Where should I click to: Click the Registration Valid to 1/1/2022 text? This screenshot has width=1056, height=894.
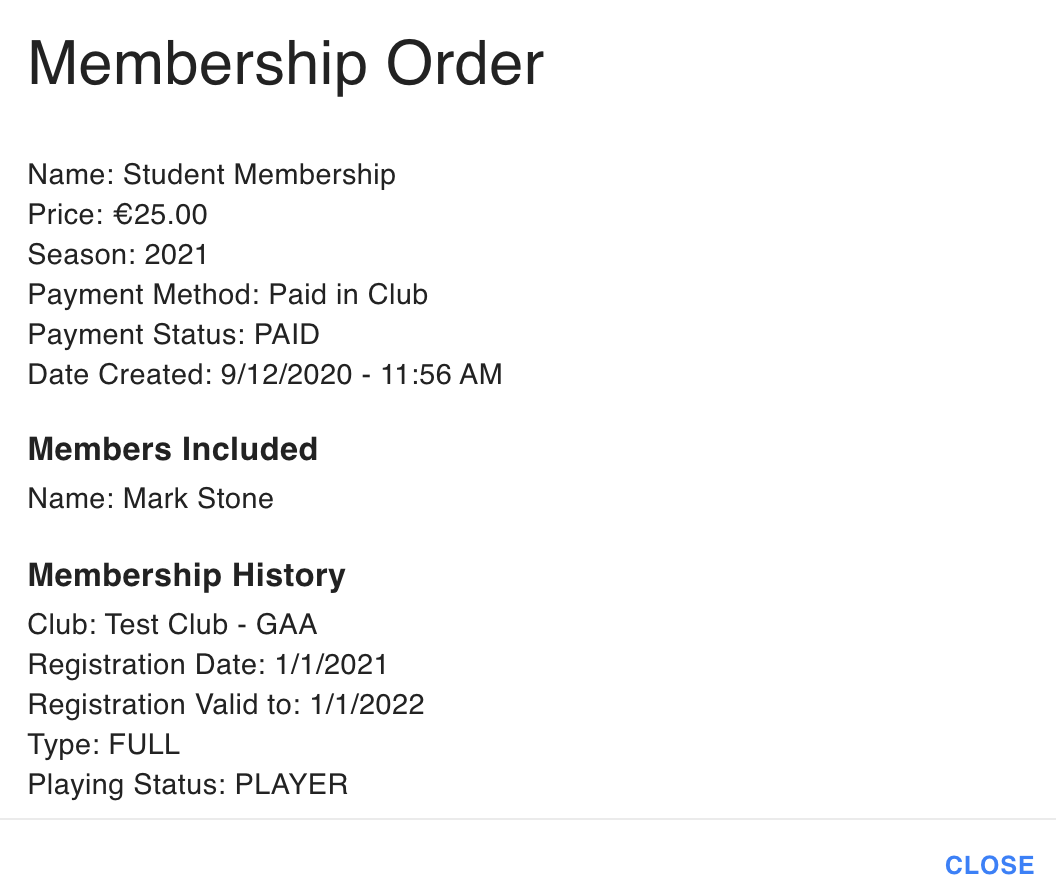point(226,705)
